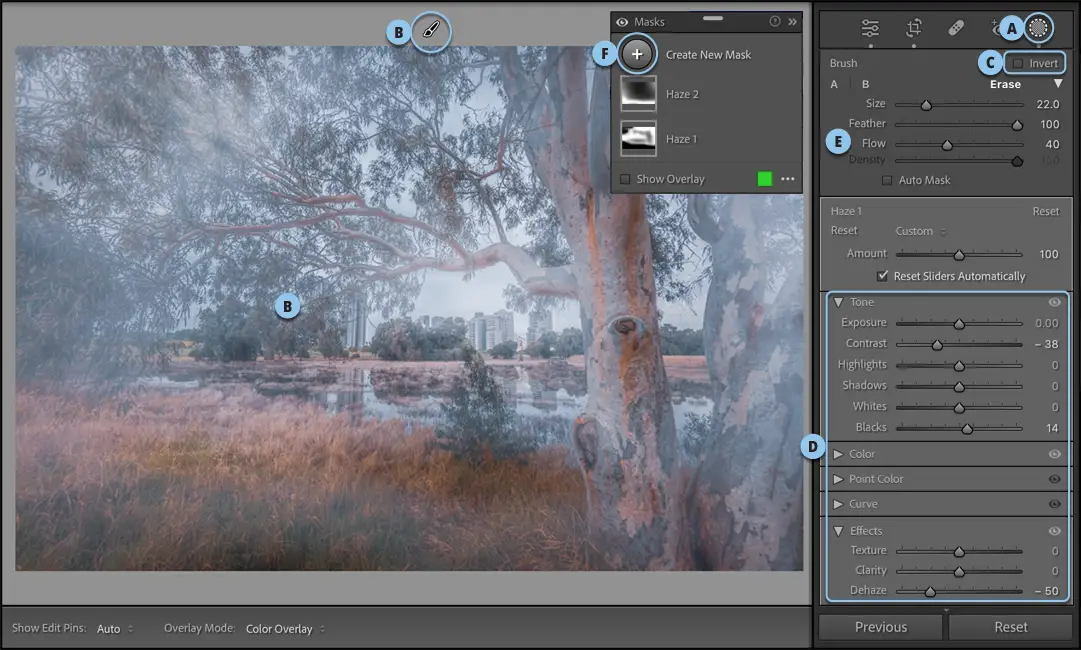Viewport: 1081px width, 650px height.
Task: Click the Feather slider
Action: 959,125
